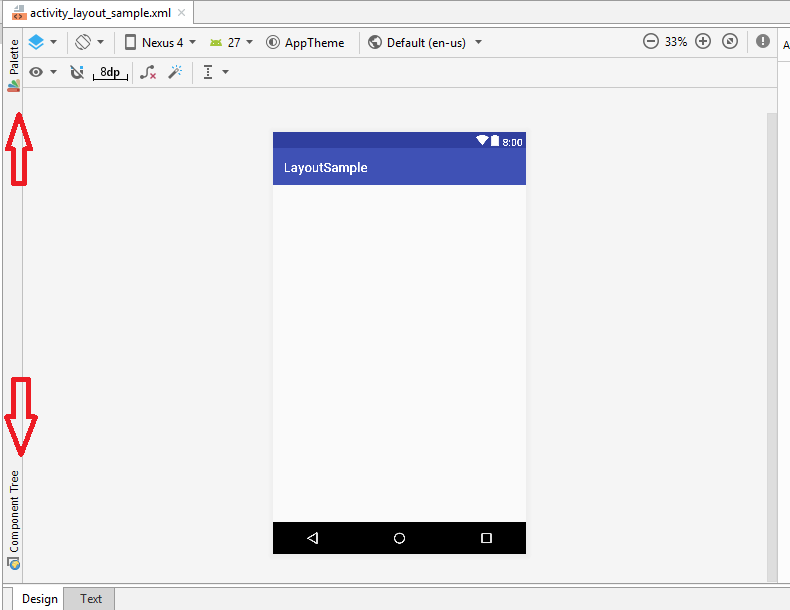Screen dimensions: 790x610
Task: Open the design surface layers dropdown
Action: click(42, 42)
